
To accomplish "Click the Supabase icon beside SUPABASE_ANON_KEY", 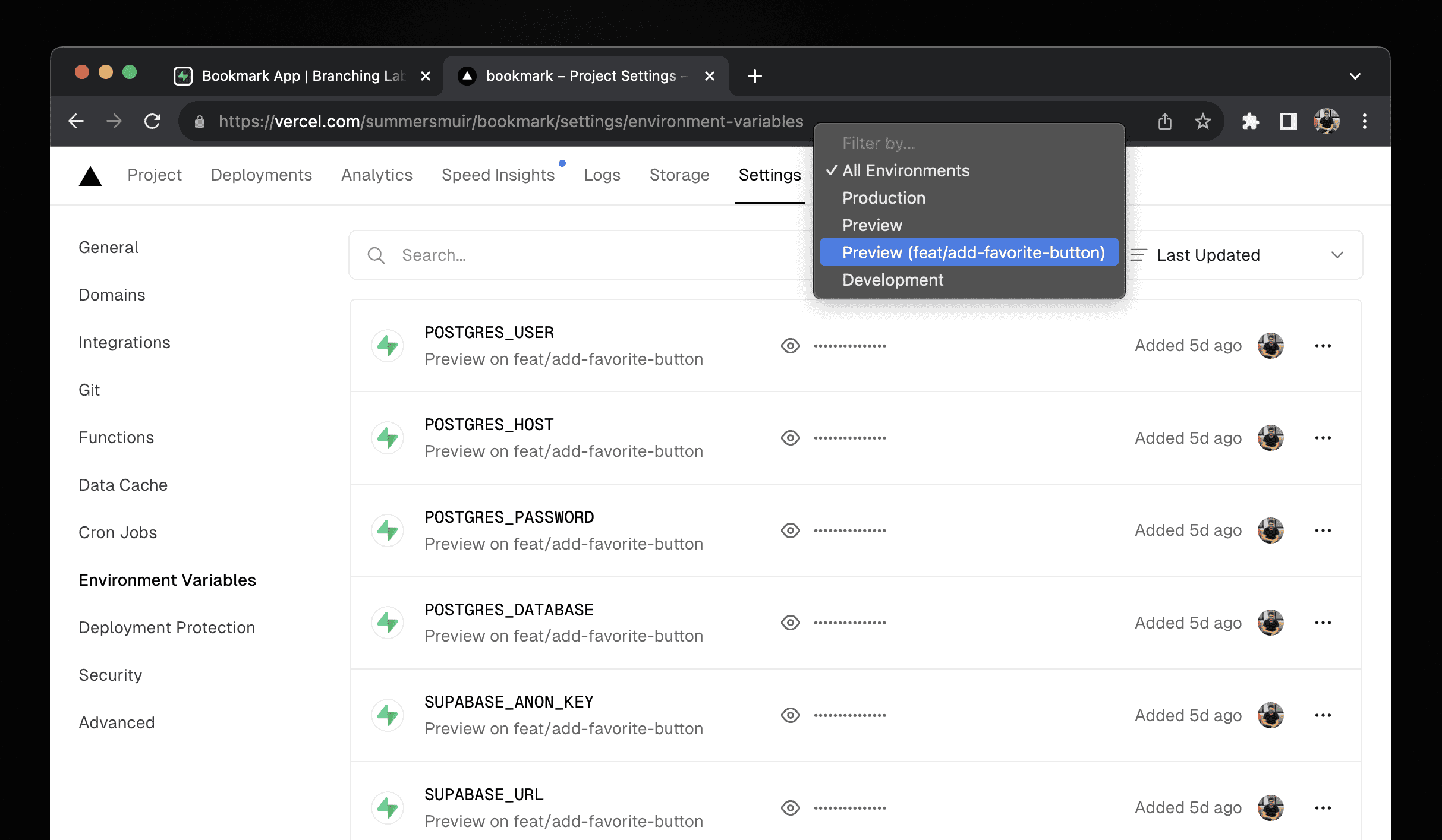I will tap(388, 715).
